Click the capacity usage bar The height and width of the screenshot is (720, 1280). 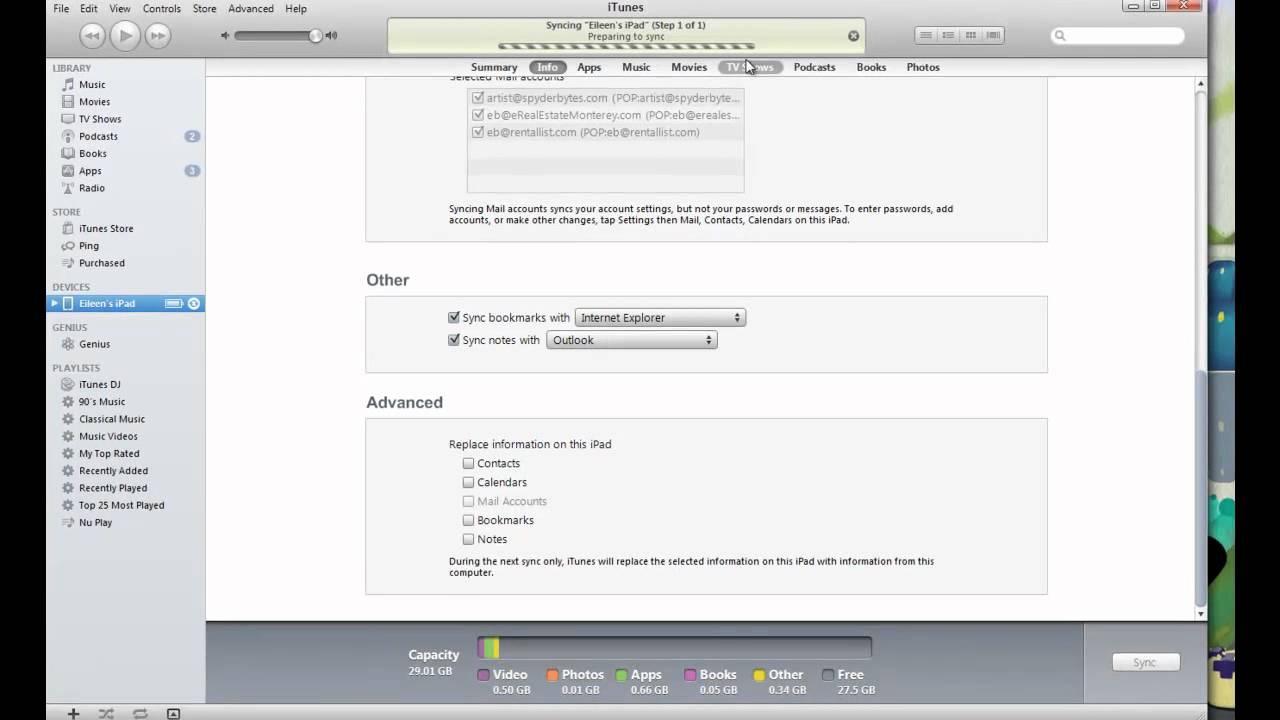674,648
